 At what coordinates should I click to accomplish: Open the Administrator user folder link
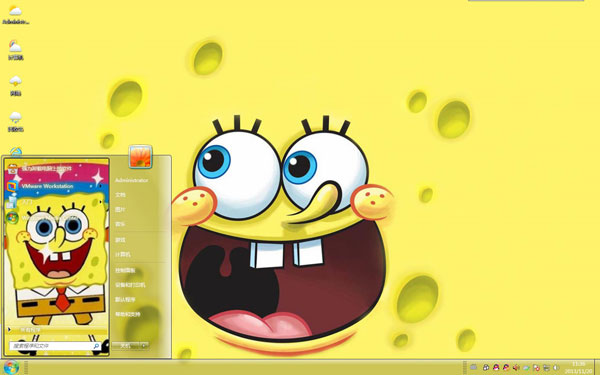(131, 180)
